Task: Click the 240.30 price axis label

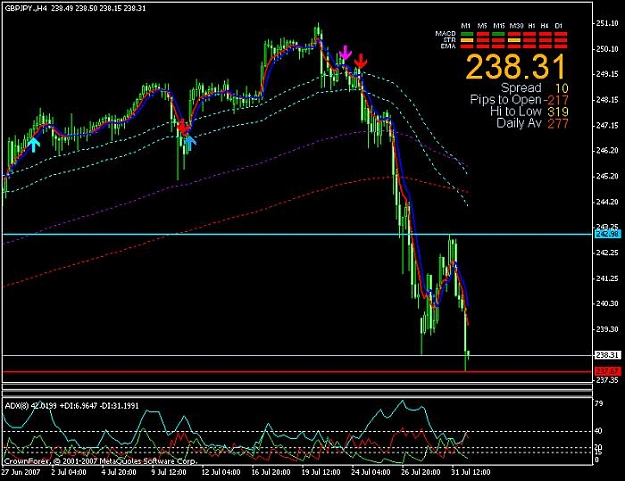Action: pyautogui.click(x=607, y=303)
